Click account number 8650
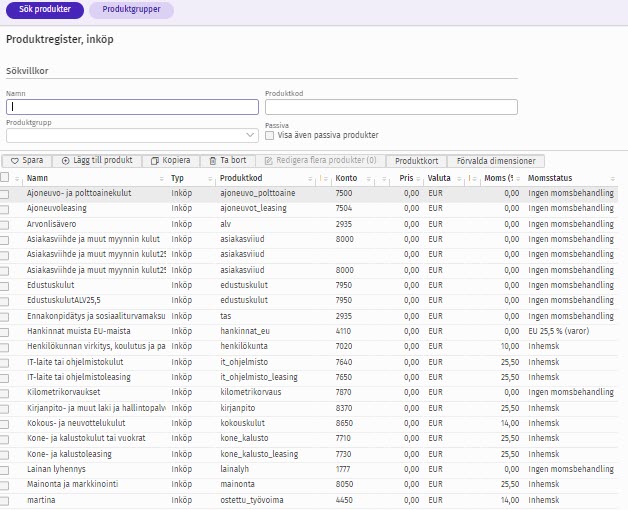 [x=344, y=423]
